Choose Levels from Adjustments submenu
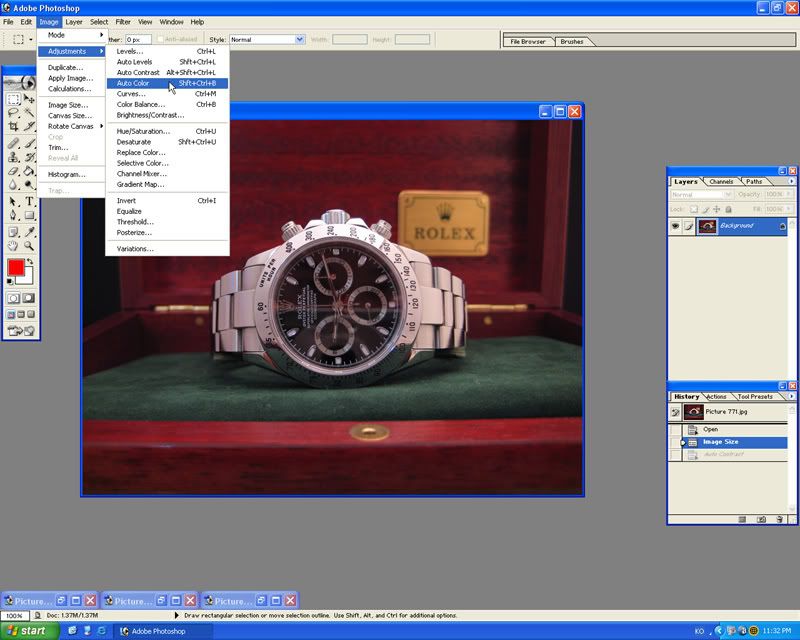Viewport: 800px width, 640px height. tap(167, 51)
